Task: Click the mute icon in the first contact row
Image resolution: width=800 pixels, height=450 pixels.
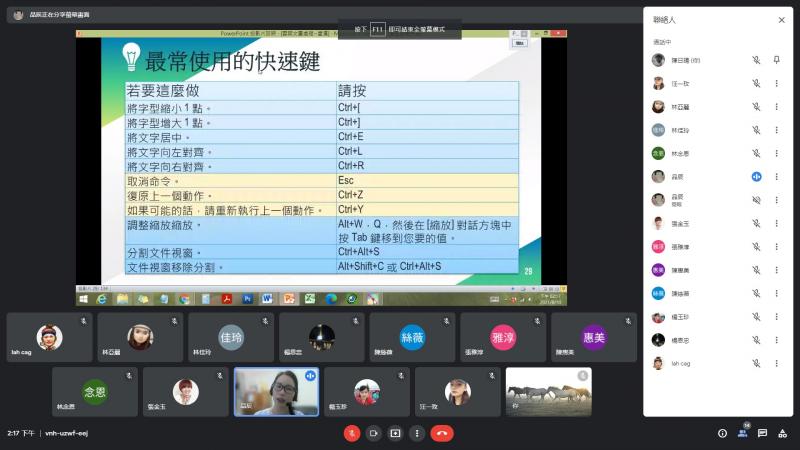Action: [756, 60]
